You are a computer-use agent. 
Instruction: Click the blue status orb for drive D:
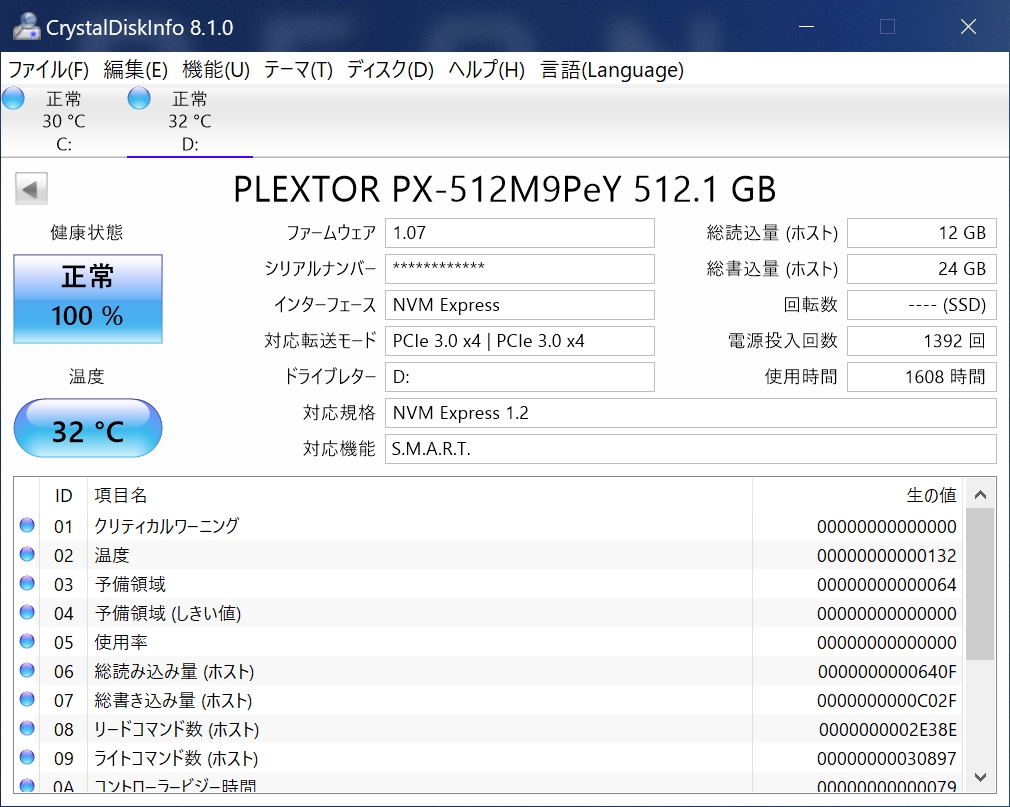139,99
